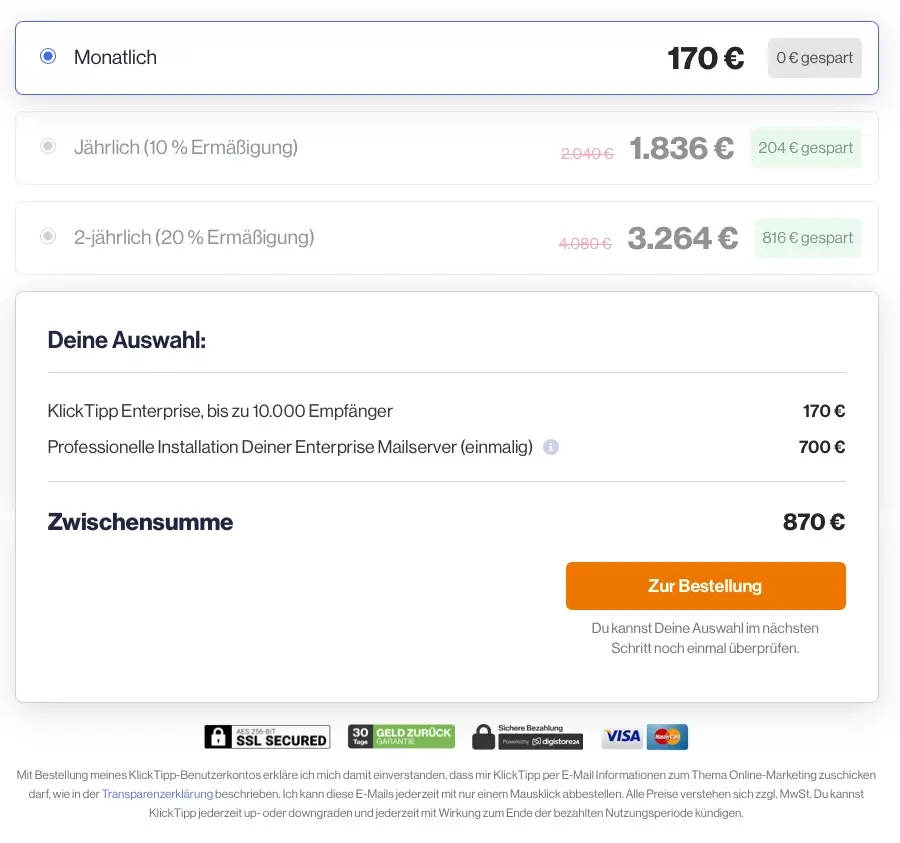Viewport: 900px width, 843px height.
Task: Click the 30 Tage Geld Zurück badge
Action: point(401,736)
